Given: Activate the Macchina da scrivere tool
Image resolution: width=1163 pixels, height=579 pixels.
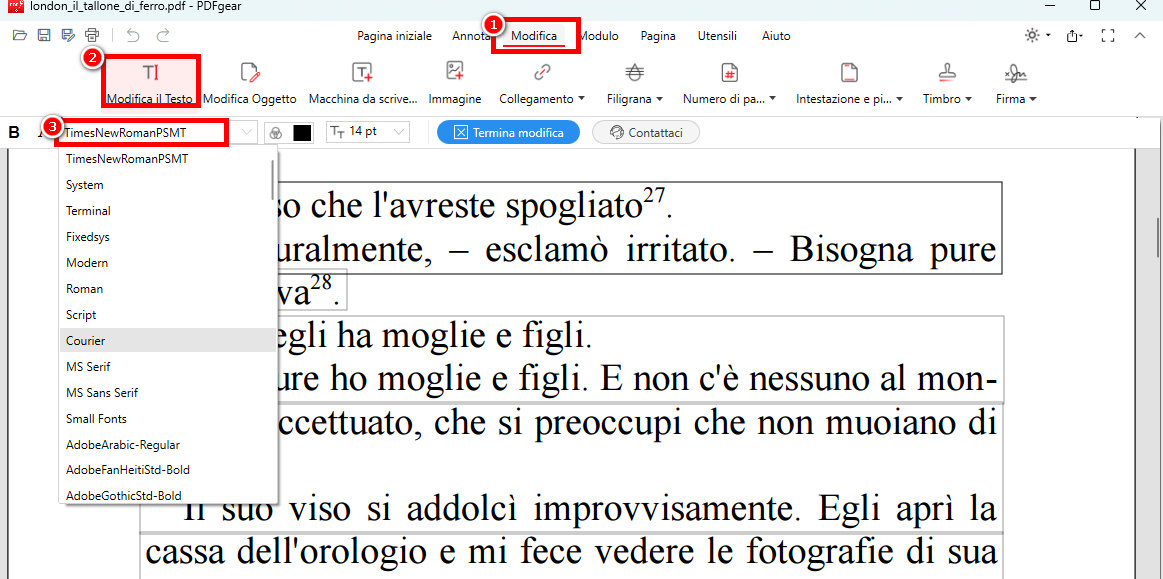Looking at the screenshot, I should click(362, 80).
